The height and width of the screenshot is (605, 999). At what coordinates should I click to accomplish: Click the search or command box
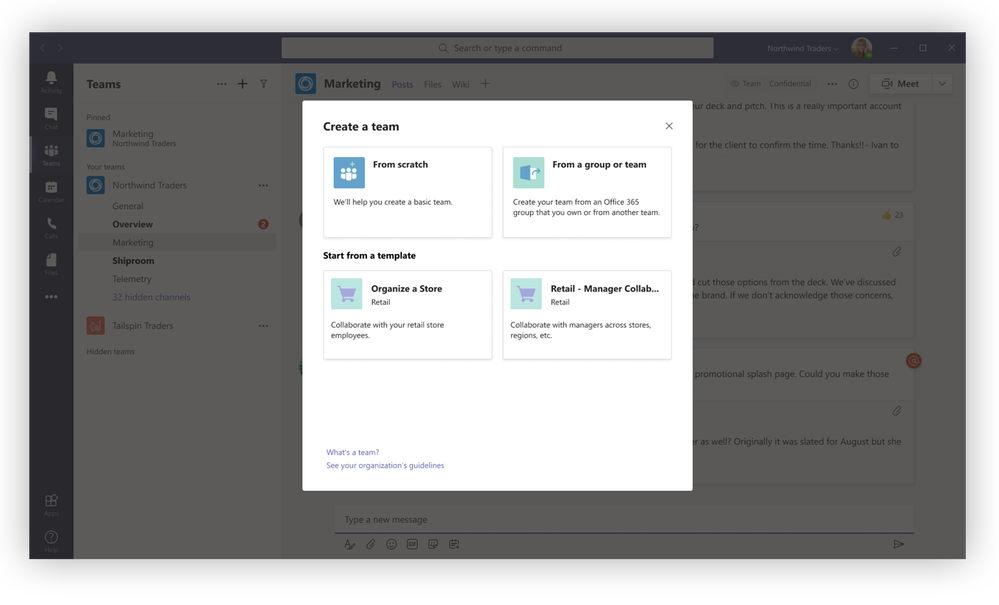pos(498,48)
